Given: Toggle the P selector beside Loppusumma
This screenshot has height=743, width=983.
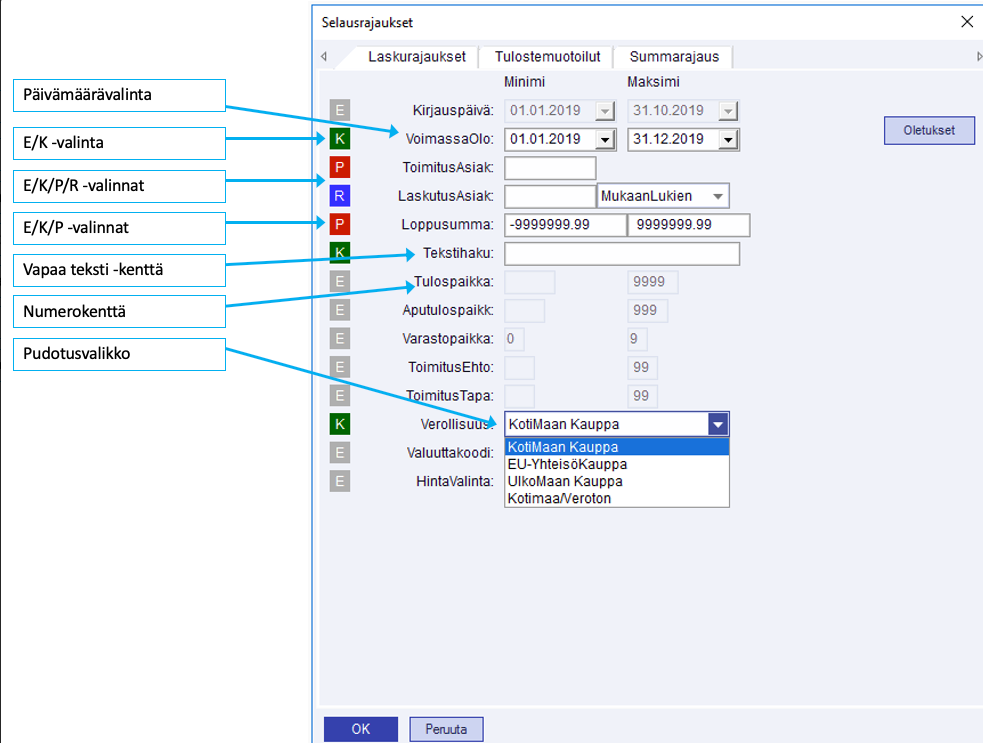Looking at the screenshot, I should tap(340, 224).
